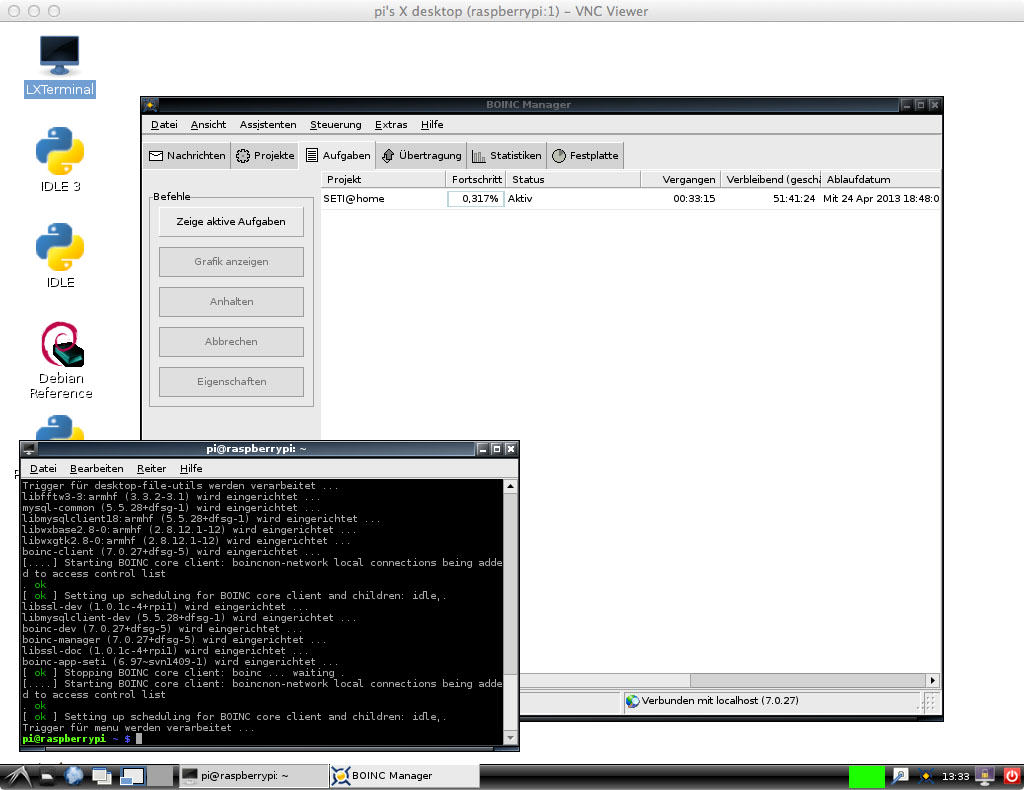The image size is (1024, 790).
Task: Sort by the Vergangen column header
Action: (x=680, y=180)
